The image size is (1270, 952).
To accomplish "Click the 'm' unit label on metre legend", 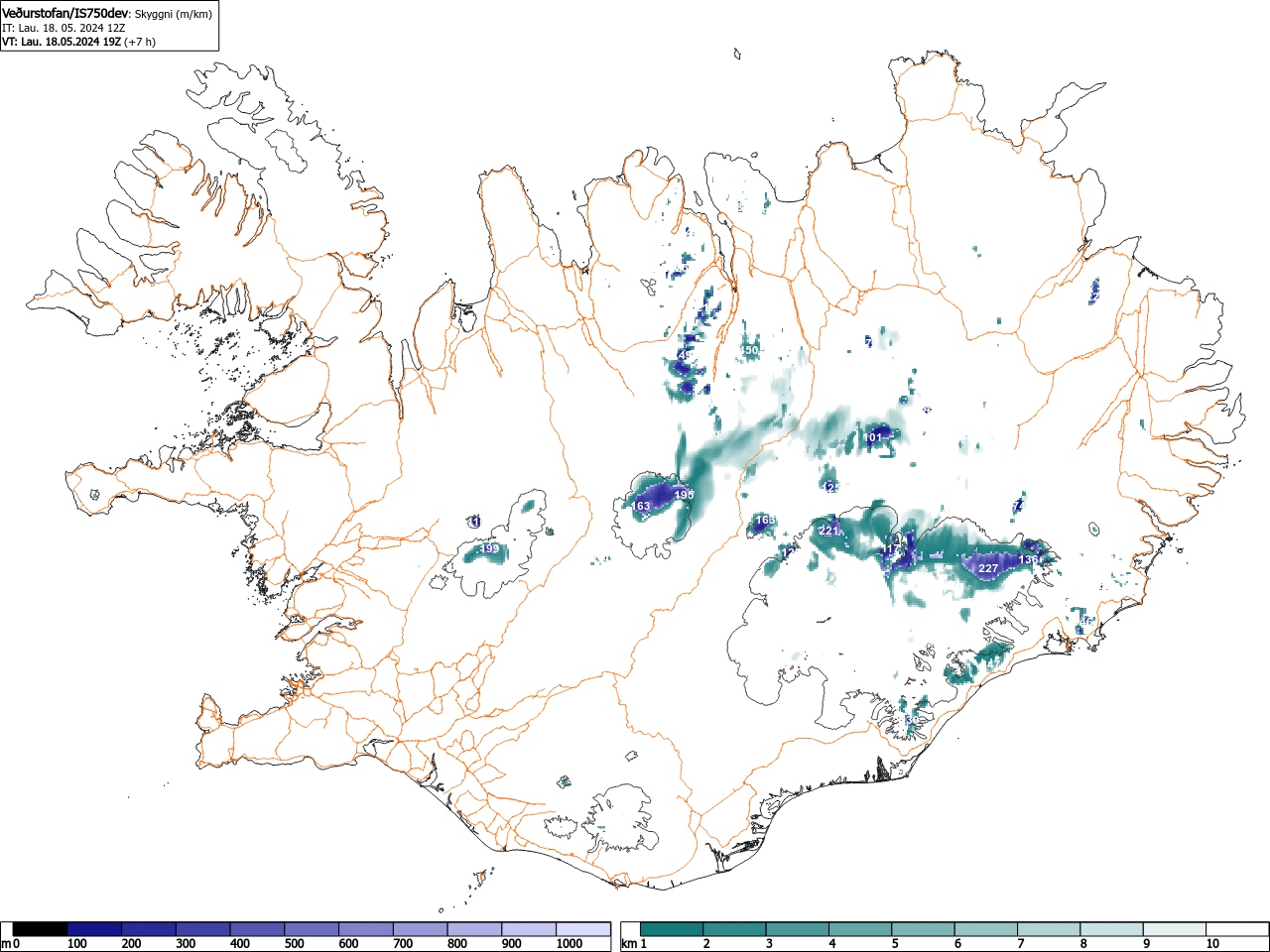I will (x=6, y=944).
